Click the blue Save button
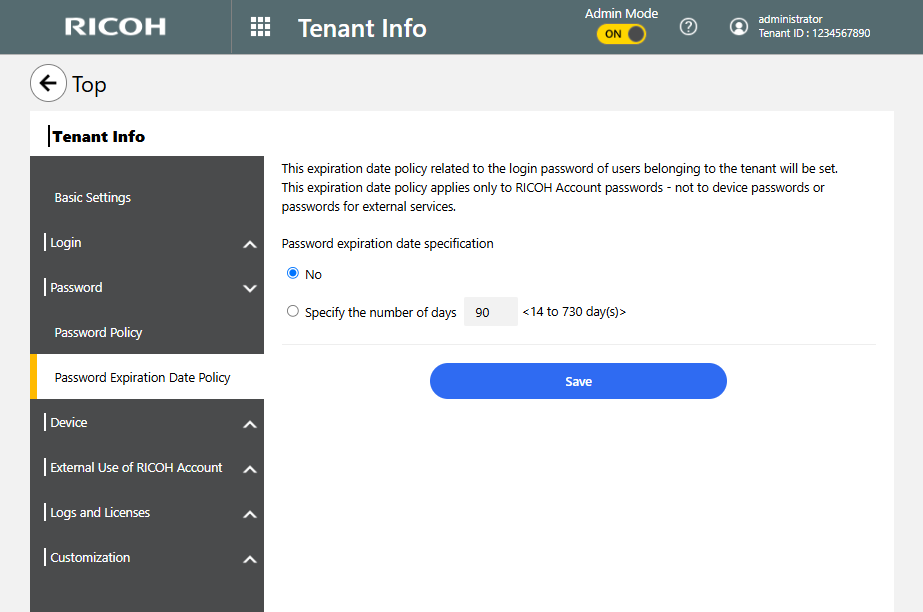Image resolution: width=923 pixels, height=612 pixels. tap(578, 381)
